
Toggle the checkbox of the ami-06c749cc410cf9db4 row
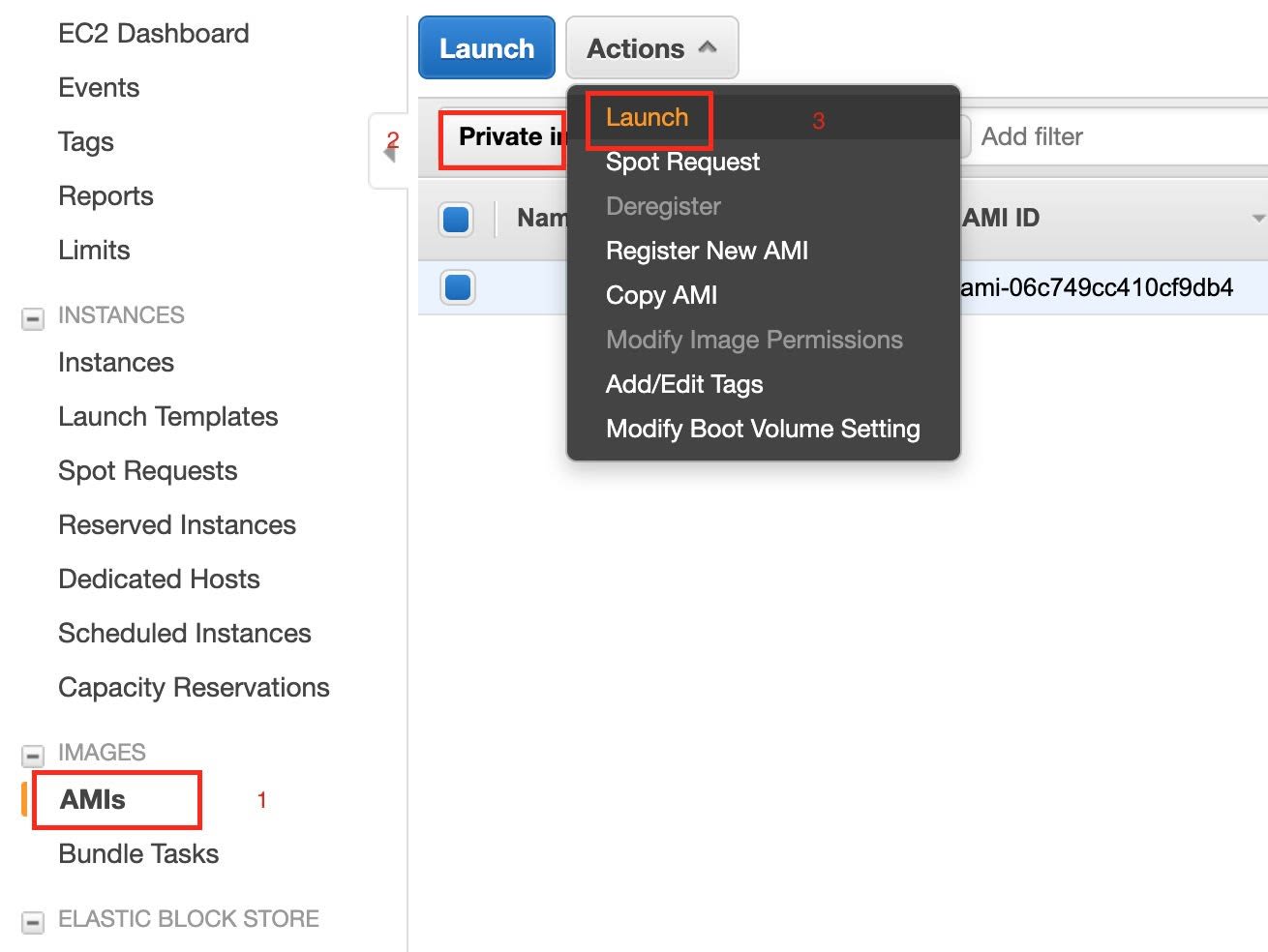[457, 287]
